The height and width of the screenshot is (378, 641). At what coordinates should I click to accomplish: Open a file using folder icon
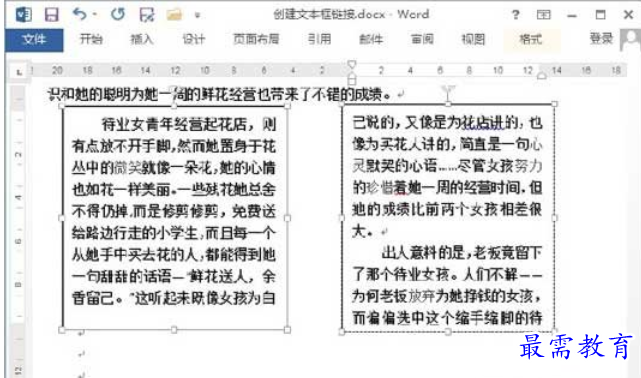174,15
